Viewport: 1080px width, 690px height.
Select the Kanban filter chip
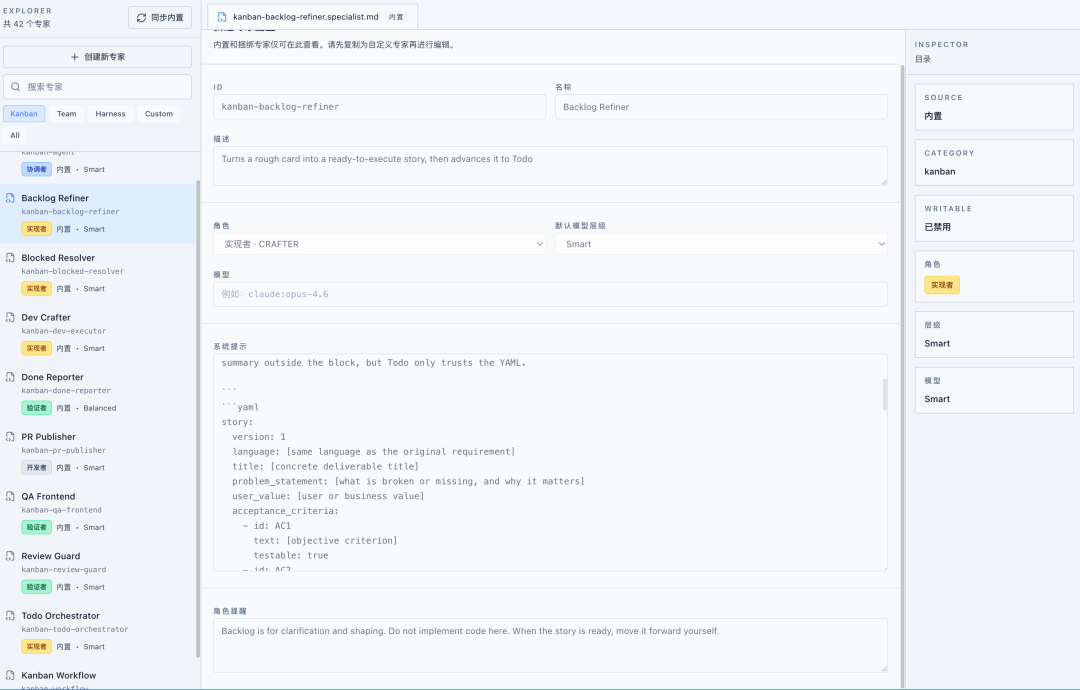(x=24, y=114)
